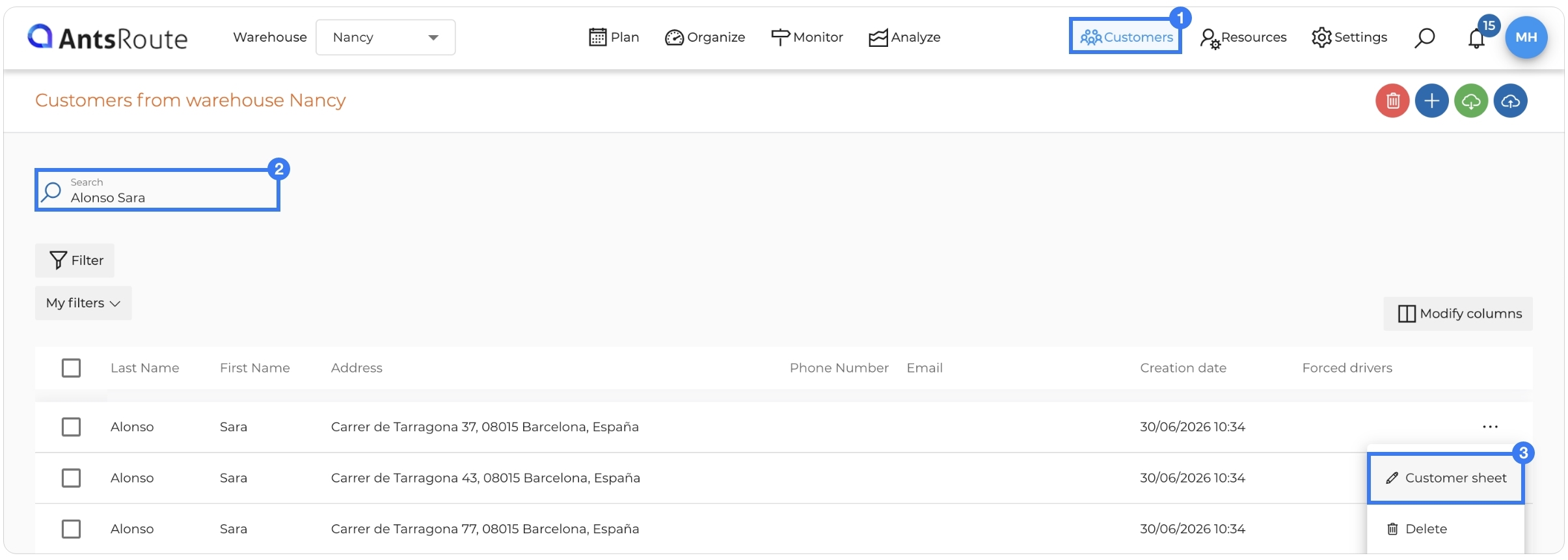This screenshot has height=560, width=1568.
Task: Click the Filter button
Action: [x=75, y=260]
